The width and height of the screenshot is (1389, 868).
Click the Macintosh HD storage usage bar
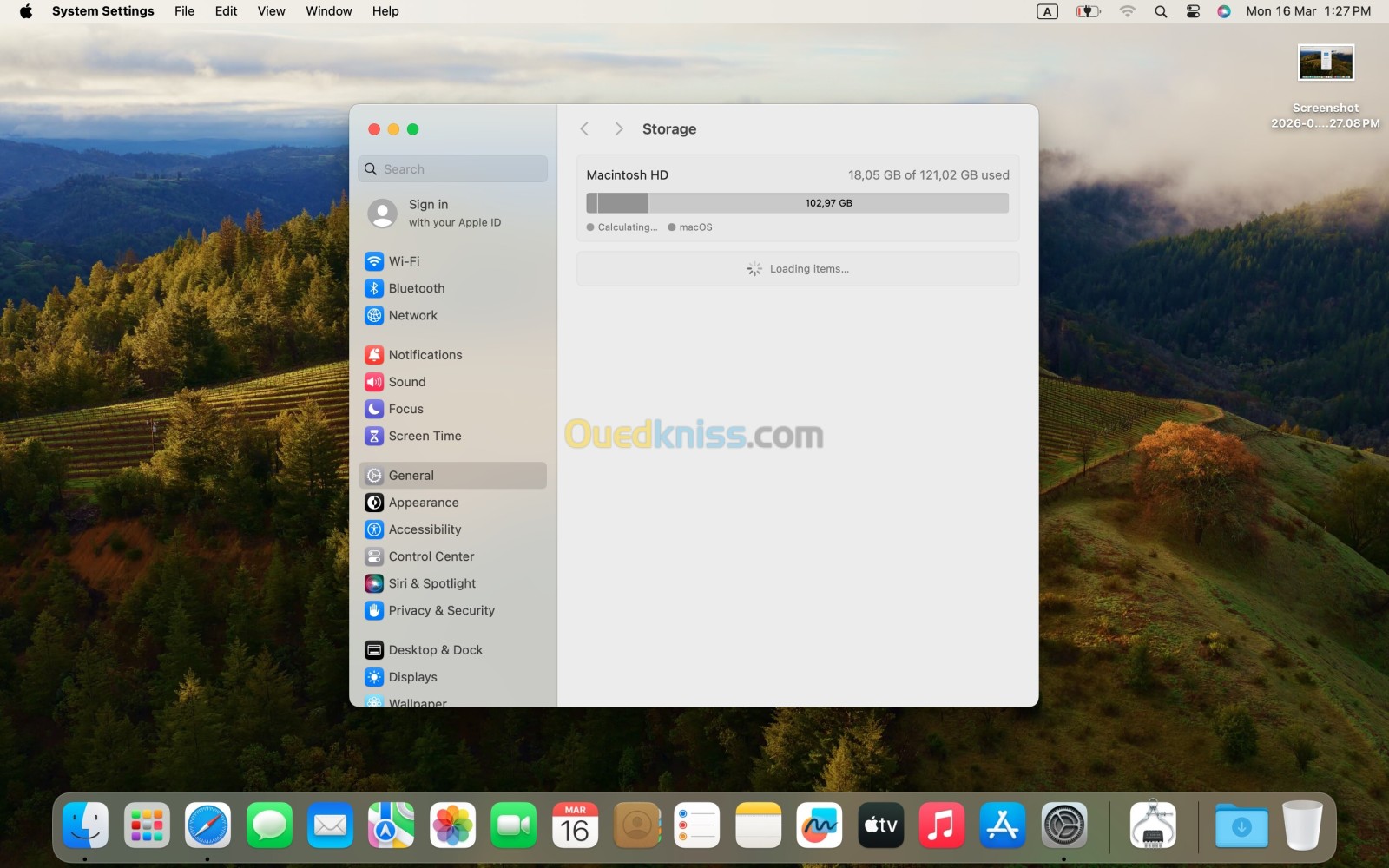(798, 203)
